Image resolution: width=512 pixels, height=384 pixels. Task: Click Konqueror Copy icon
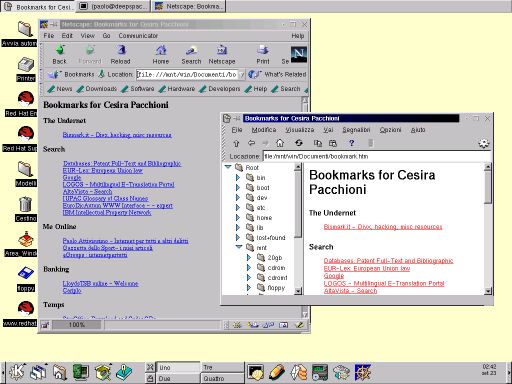coord(318,143)
